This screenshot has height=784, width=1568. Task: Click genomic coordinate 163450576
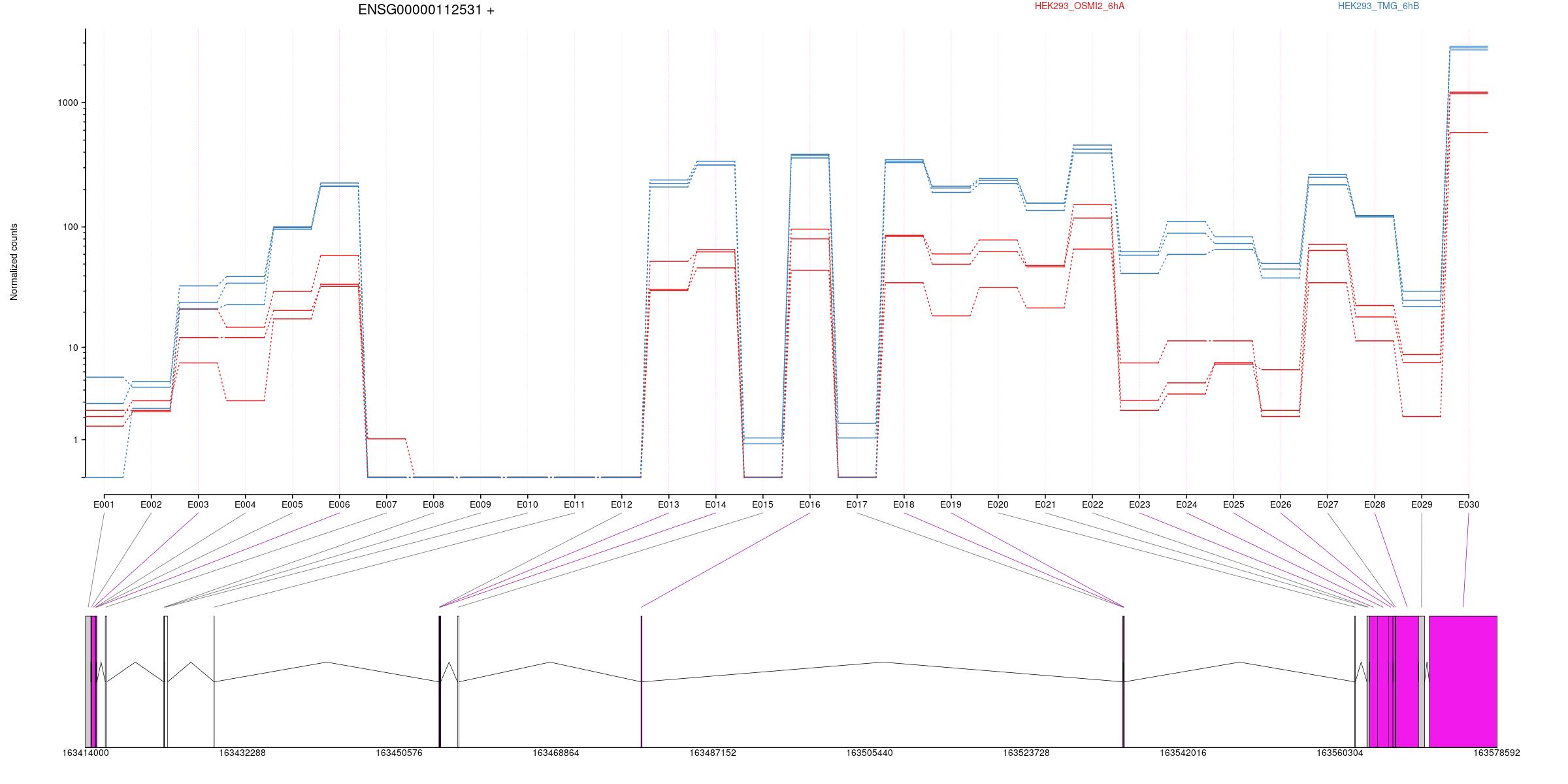coord(399,753)
